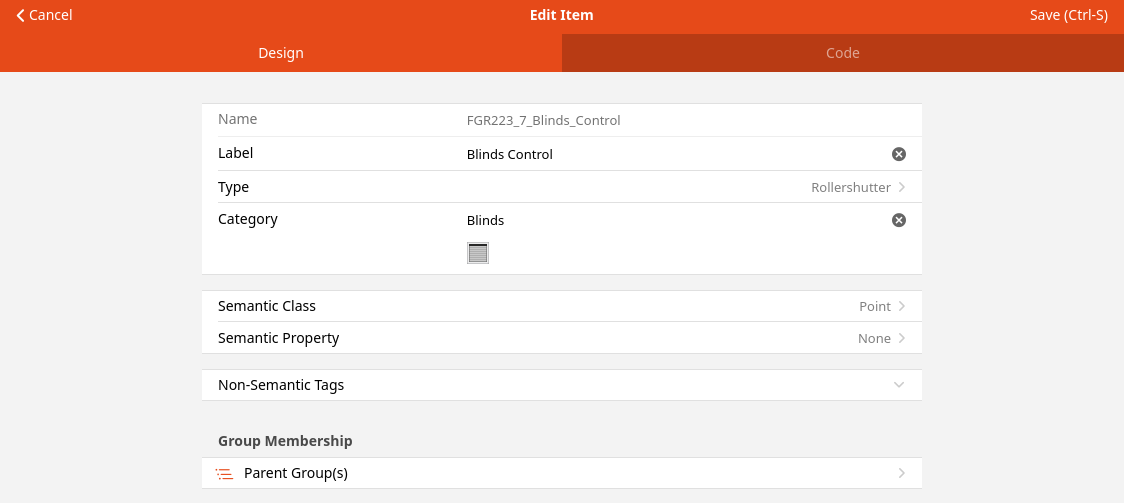Clear the Category field with X icon
Image resolution: width=1124 pixels, height=503 pixels.
[x=898, y=220]
